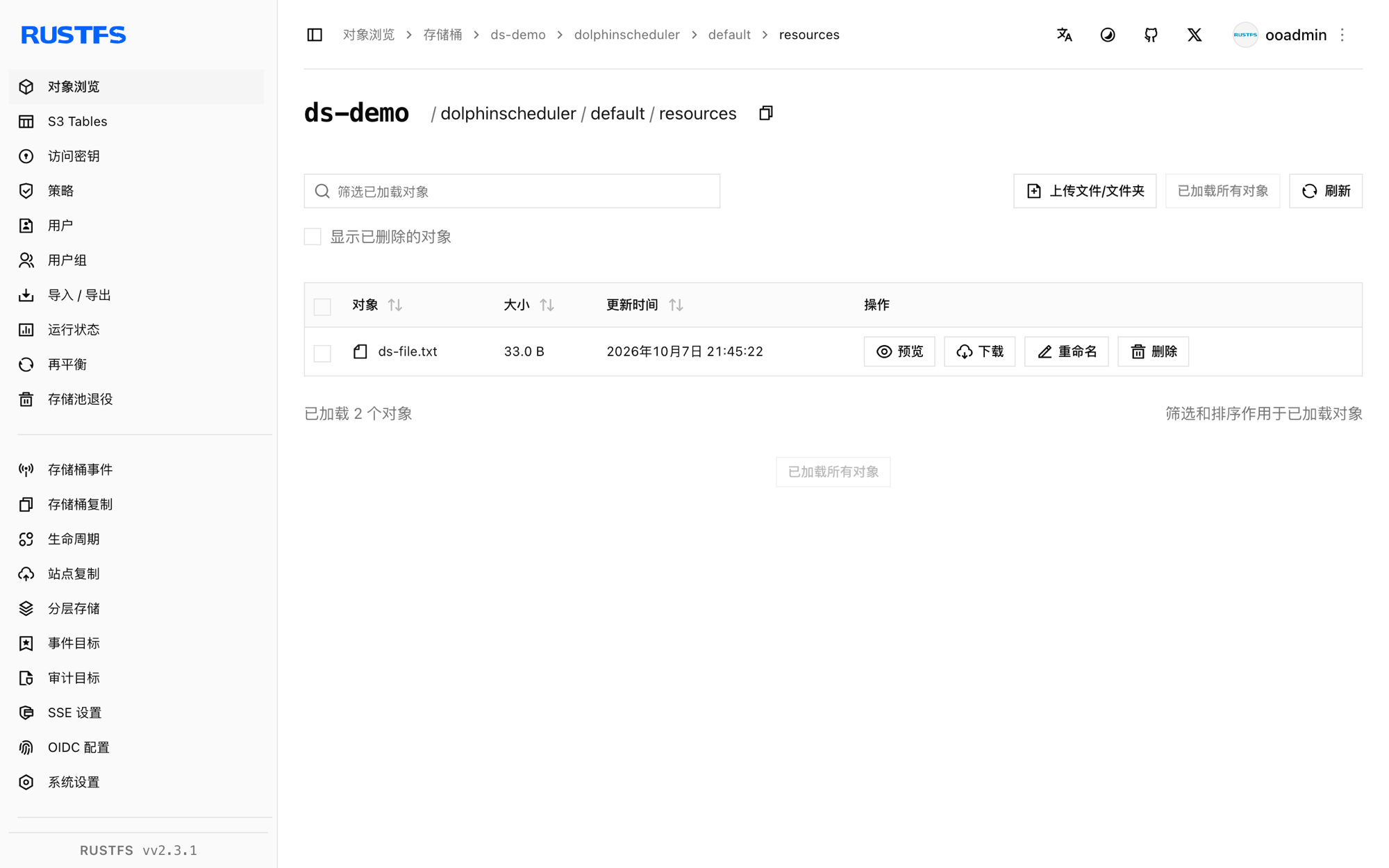Go to 存储桶 in the breadcrumb
Image resolution: width=1389 pixels, height=868 pixels.
pyautogui.click(x=442, y=35)
